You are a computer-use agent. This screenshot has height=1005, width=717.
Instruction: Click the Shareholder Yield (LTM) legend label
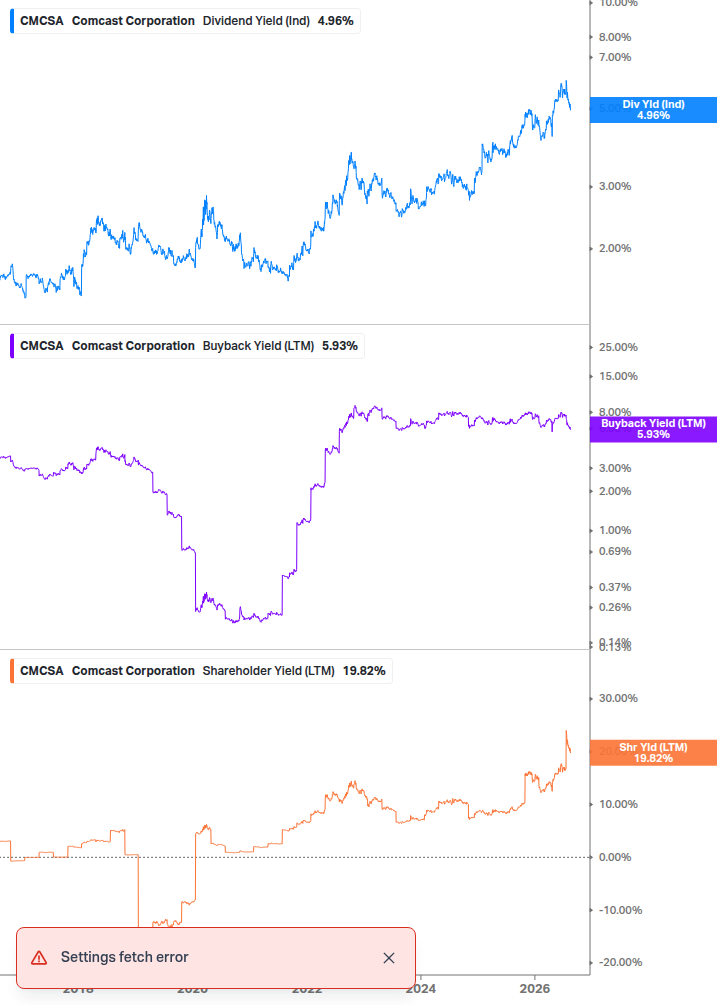(268, 670)
